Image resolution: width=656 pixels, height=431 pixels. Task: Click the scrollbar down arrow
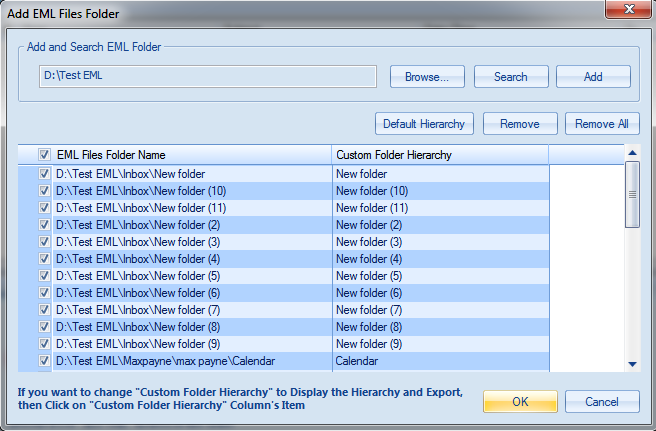(633, 364)
